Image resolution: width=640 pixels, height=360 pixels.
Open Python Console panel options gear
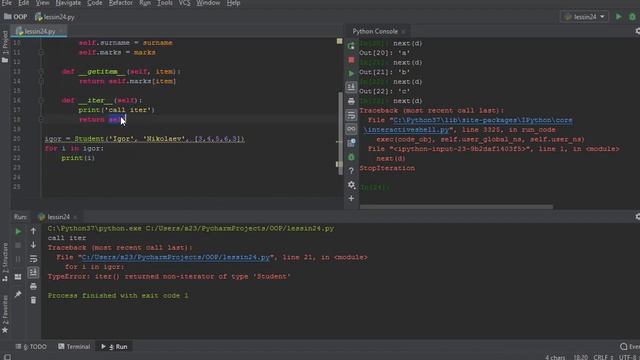pos(638,31)
